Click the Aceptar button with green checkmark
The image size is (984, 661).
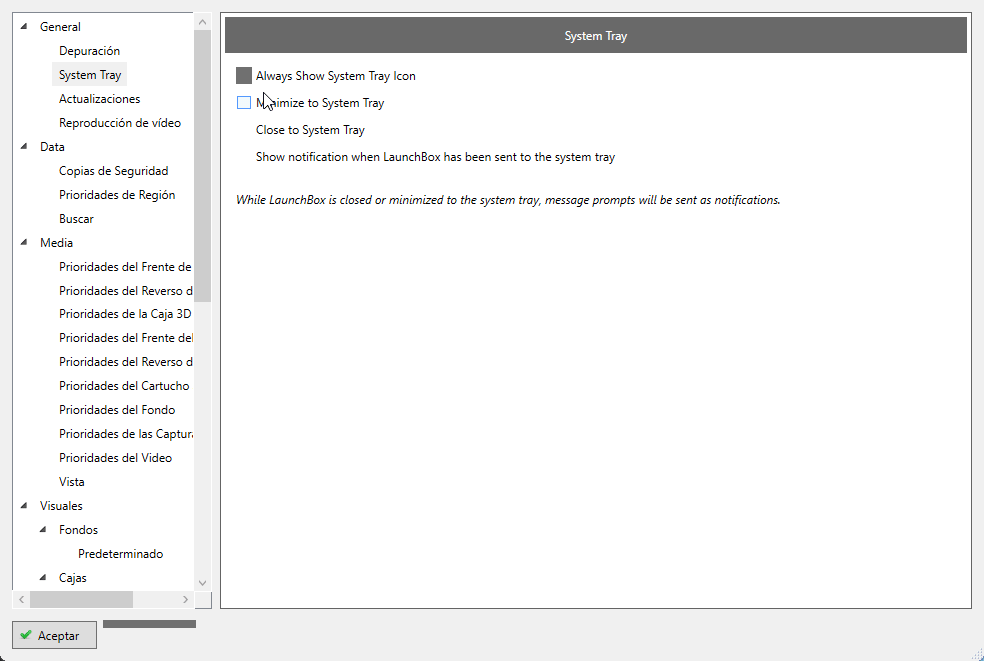(55, 635)
